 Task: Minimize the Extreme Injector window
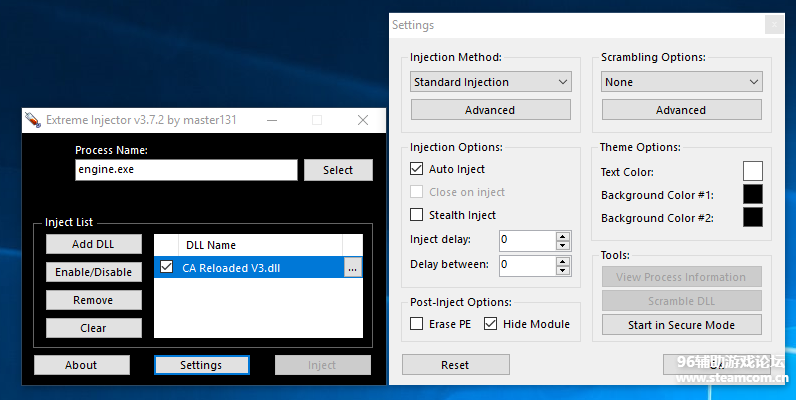pyautogui.click(x=272, y=120)
